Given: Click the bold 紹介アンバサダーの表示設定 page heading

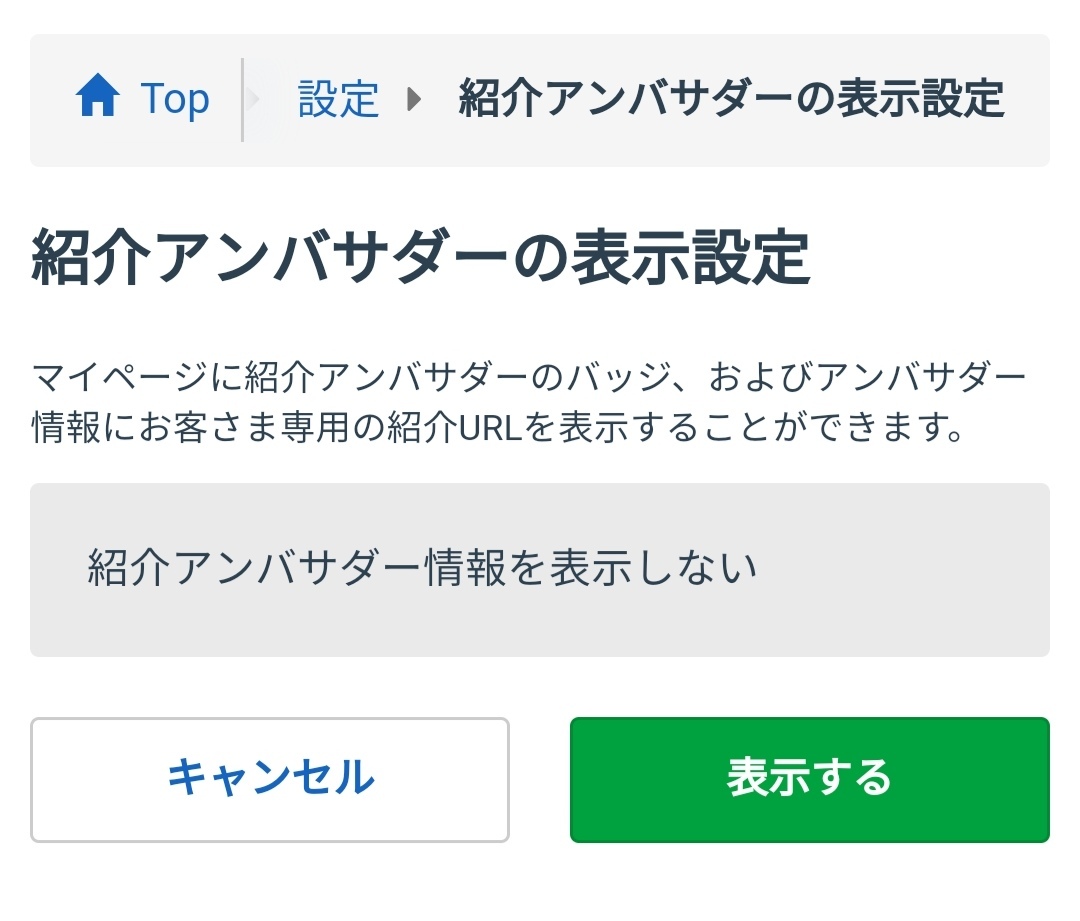Looking at the screenshot, I should 420,259.
